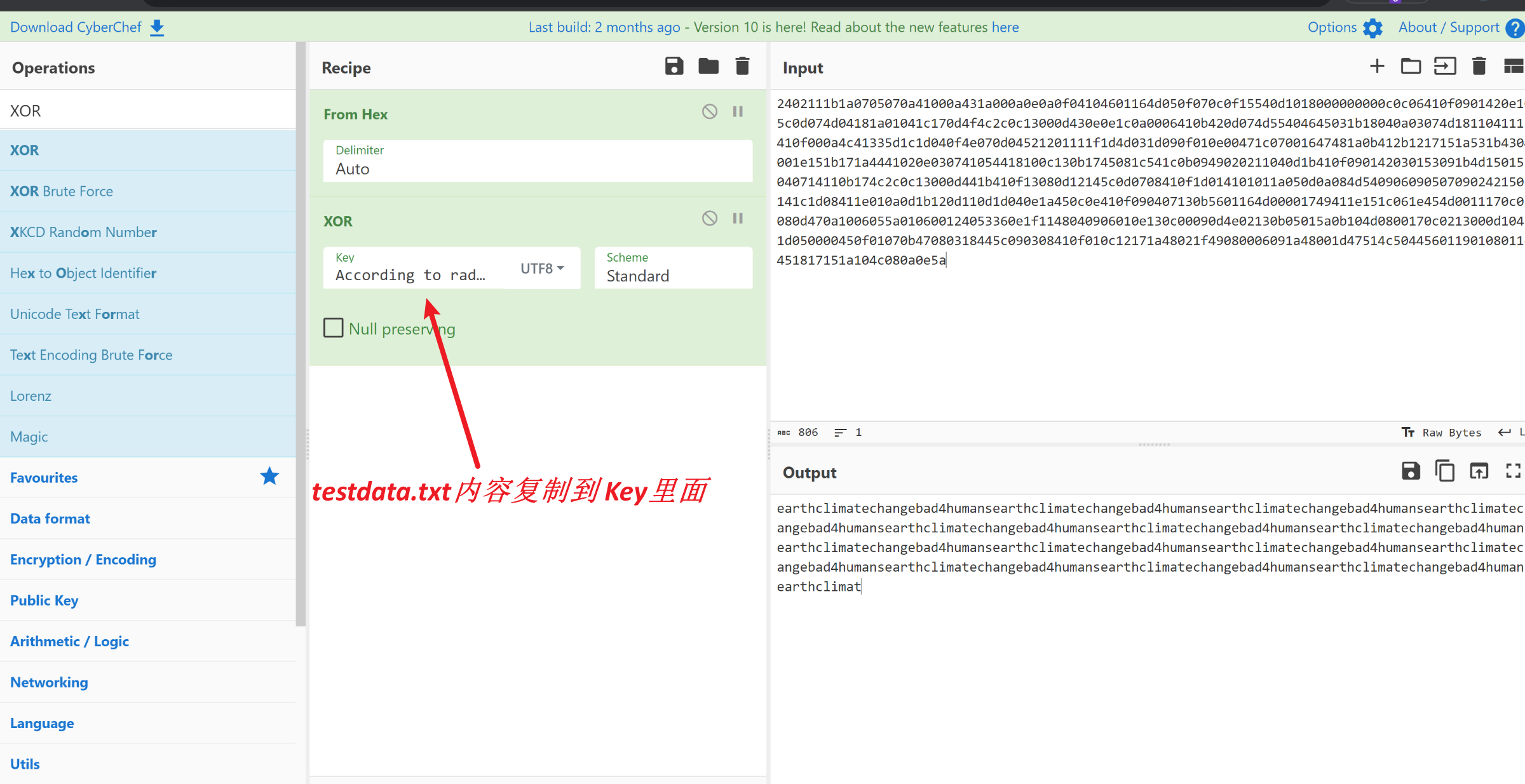1525x784 pixels.
Task: Save output to file icon
Action: point(1411,471)
